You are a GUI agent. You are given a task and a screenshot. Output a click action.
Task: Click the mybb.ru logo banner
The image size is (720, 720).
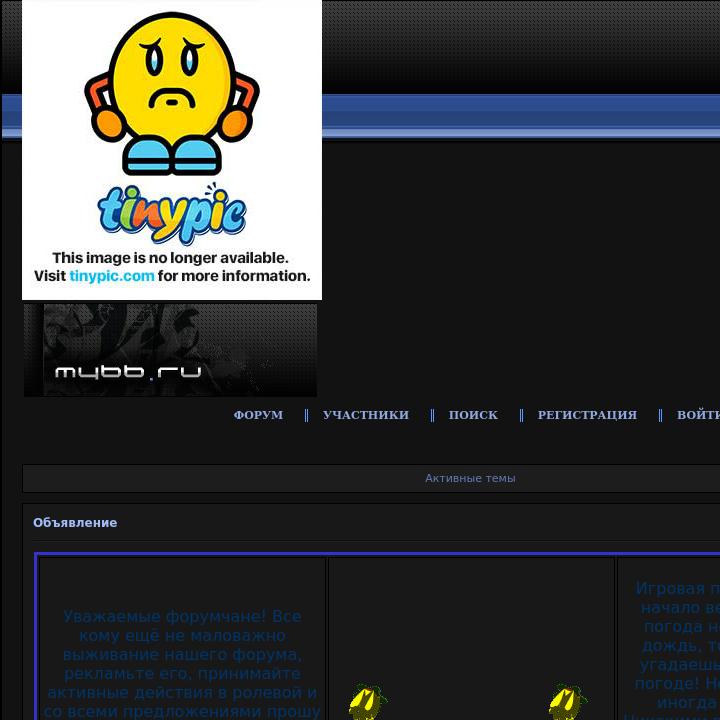(170, 350)
